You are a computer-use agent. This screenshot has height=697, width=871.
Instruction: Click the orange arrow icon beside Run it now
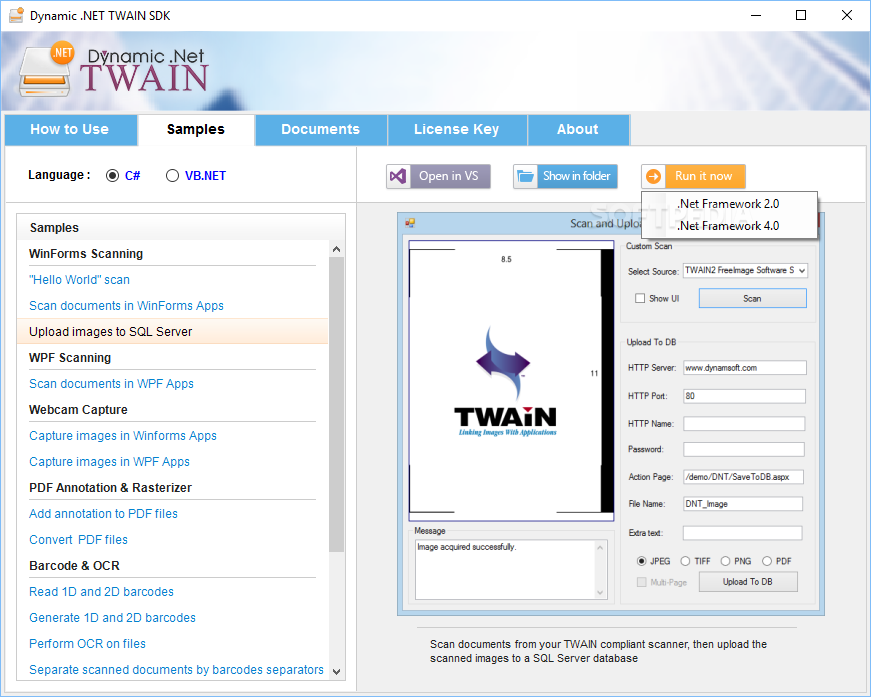654,177
